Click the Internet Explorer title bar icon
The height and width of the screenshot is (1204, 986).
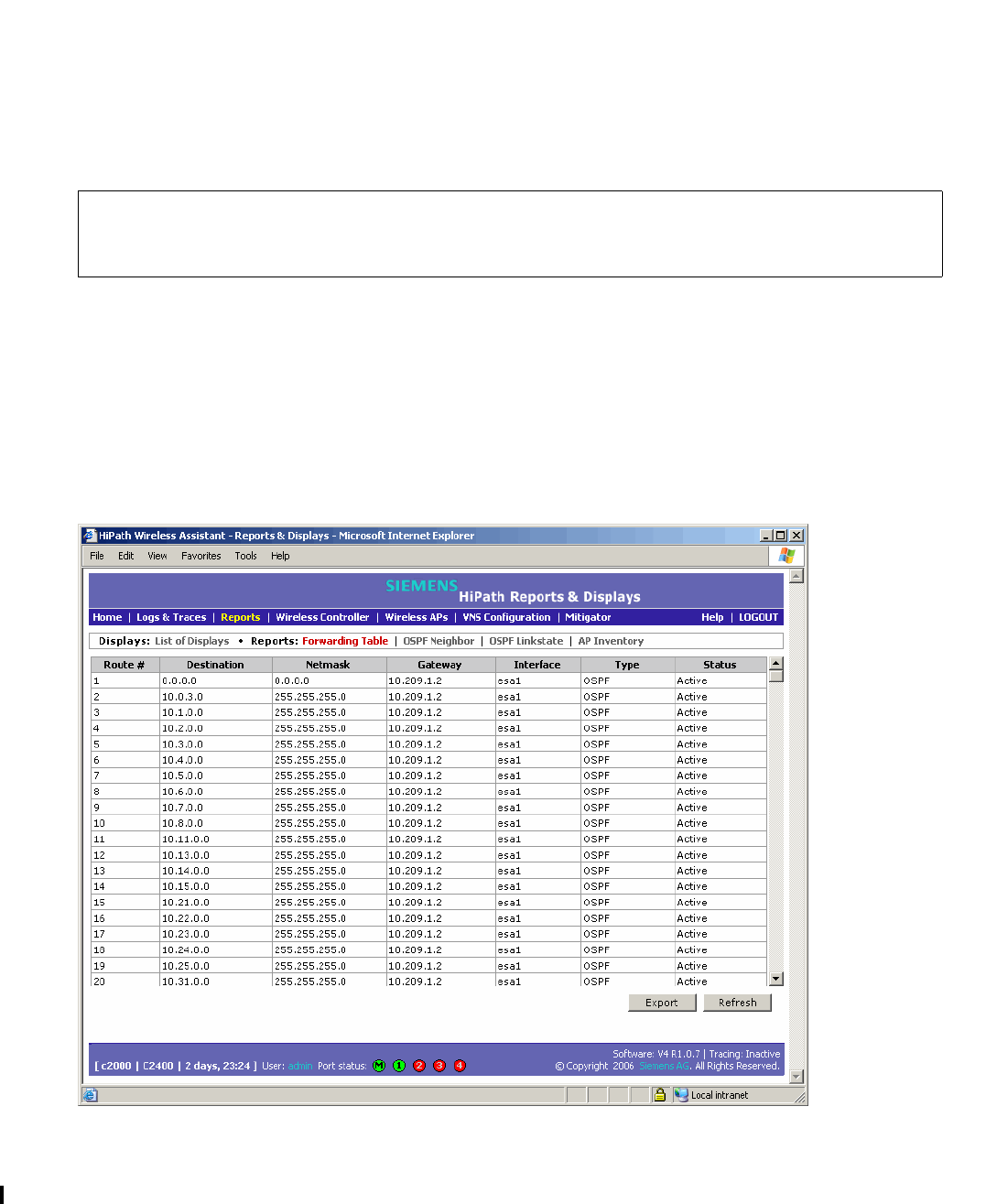click(x=90, y=536)
